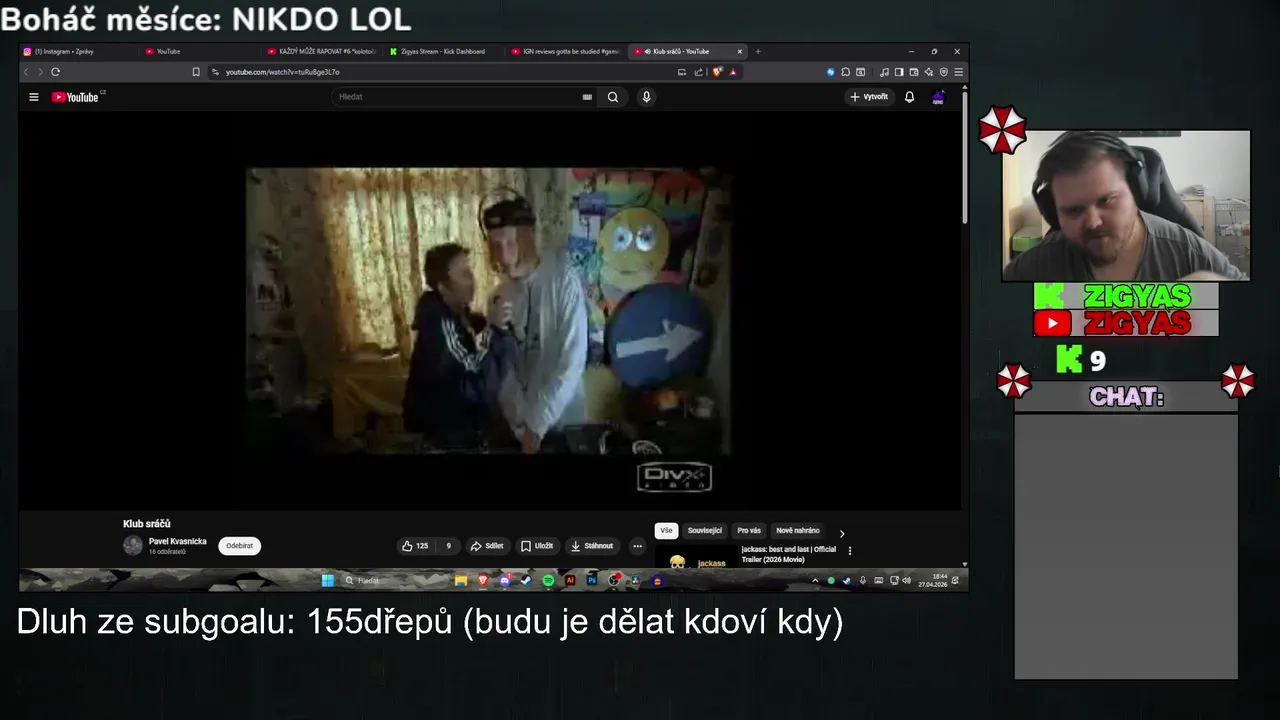The height and width of the screenshot is (720, 1280).
Task: Open the YouTube account avatar menu
Action: (938, 97)
